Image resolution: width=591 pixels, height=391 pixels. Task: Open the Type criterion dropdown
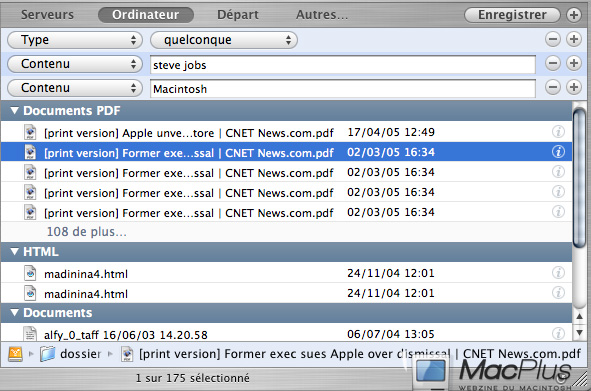[x=75, y=40]
